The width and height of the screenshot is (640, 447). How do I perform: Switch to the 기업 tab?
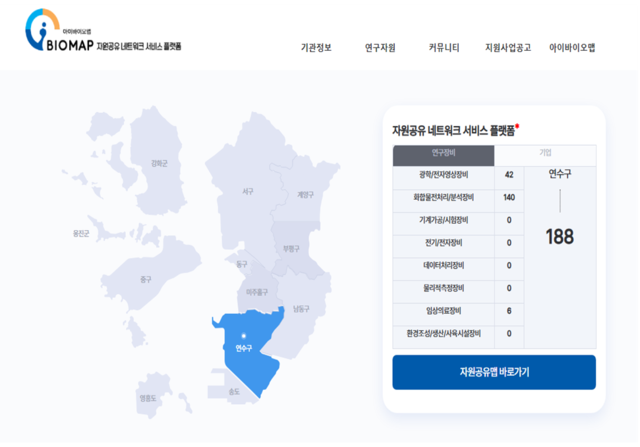click(545, 156)
